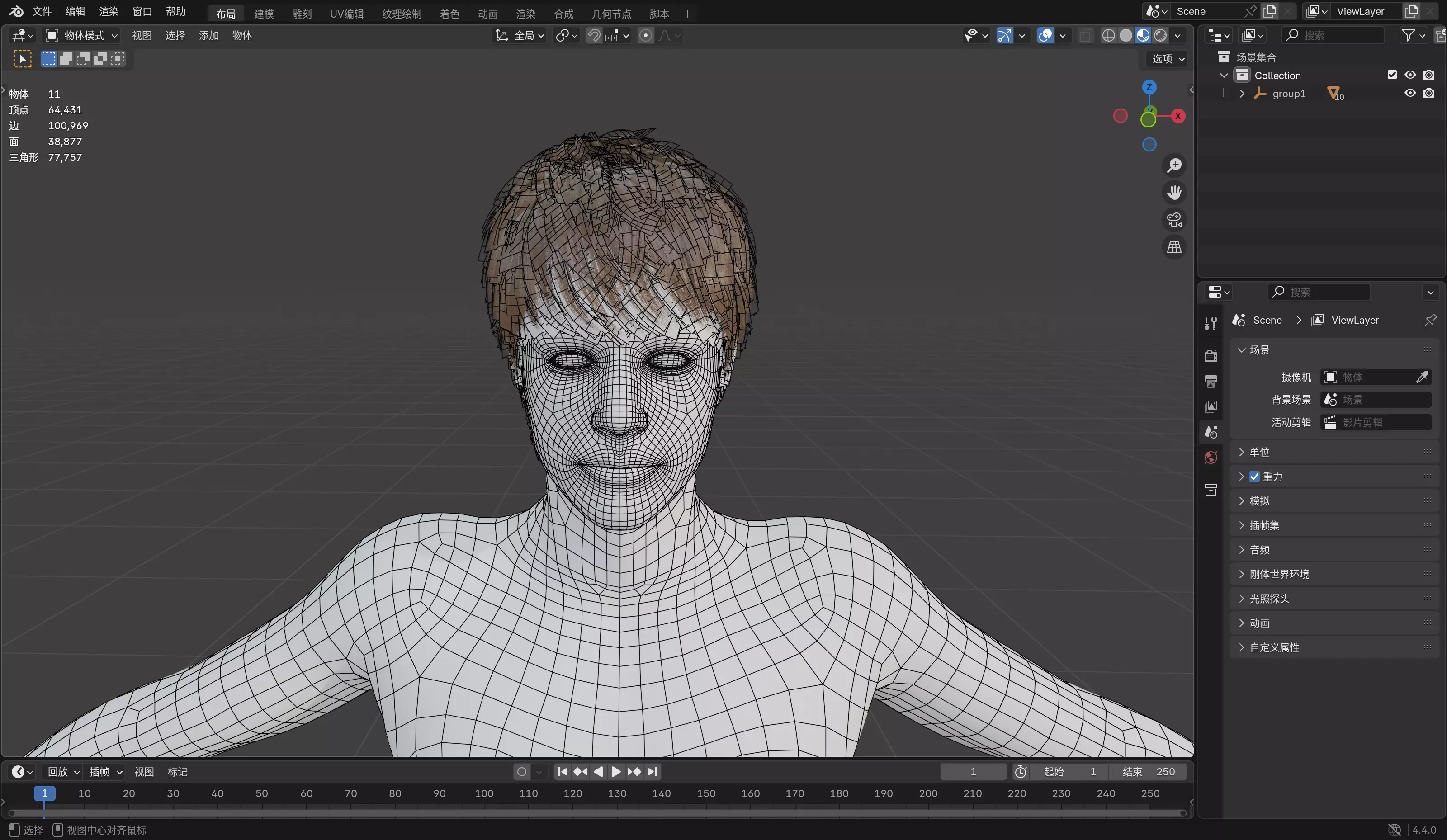Toggle viewport gizmos button
Image resolution: width=1447 pixels, height=840 pixels.
1004,36
